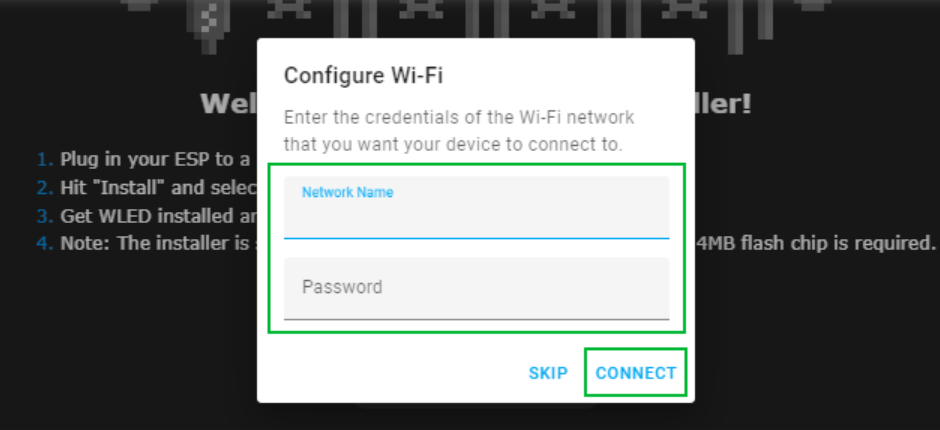Click the partially hidden "Wel" heading

click(227, 103)
